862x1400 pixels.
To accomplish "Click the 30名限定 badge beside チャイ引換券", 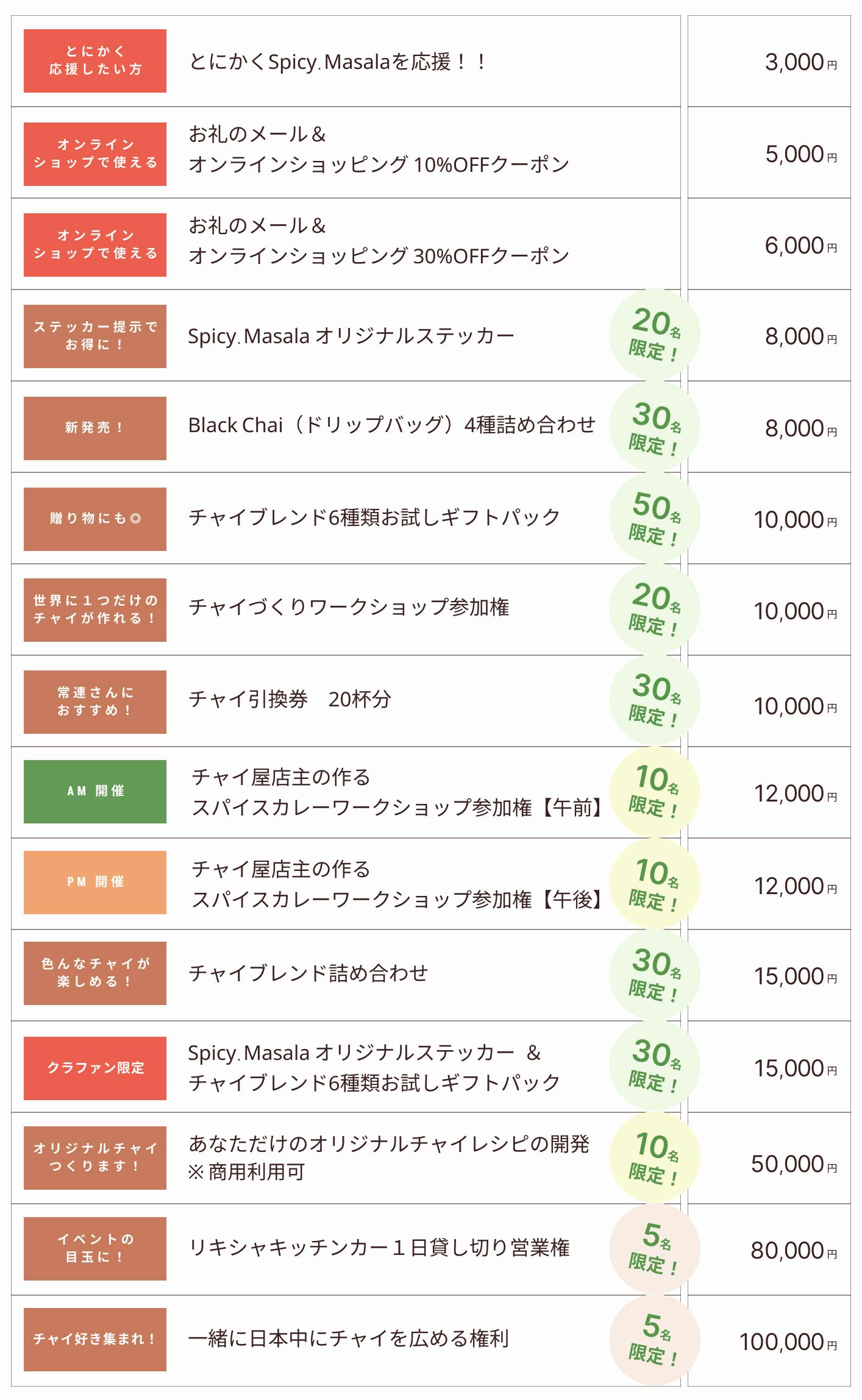I will click(x=654, y=700).
